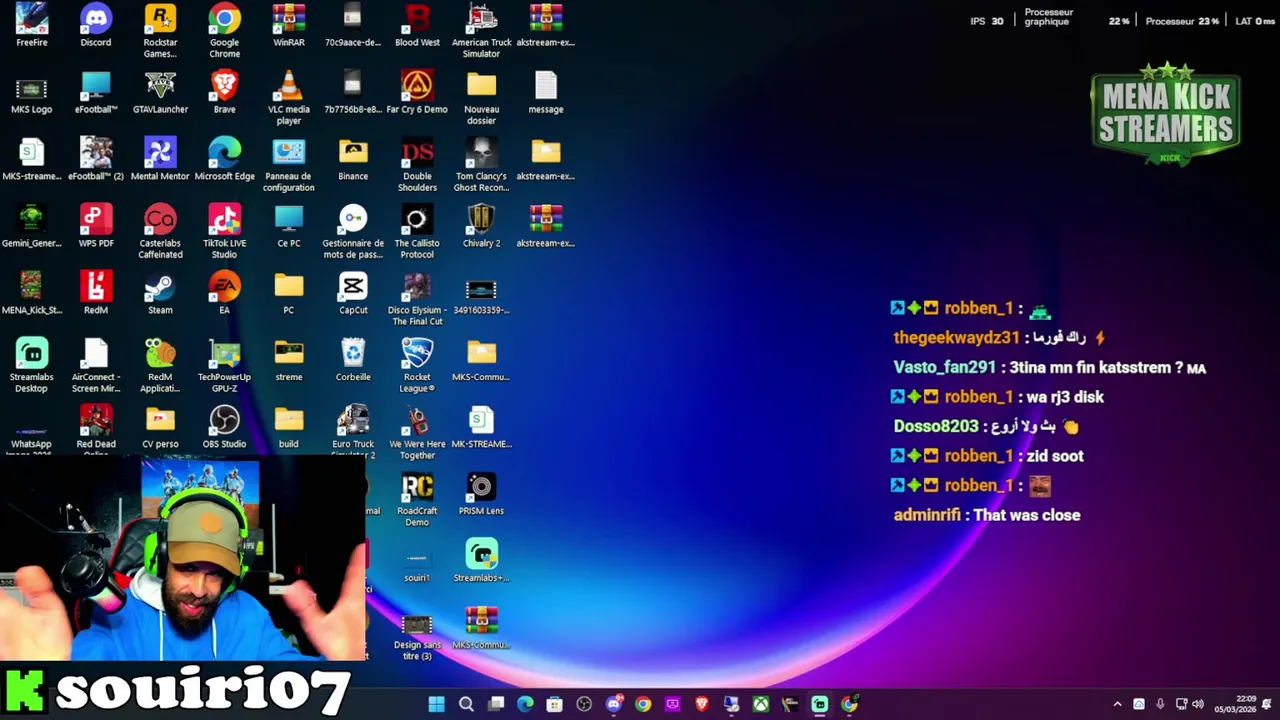
Task: Launch PRISM Lens from the desktop
Action: (x=481, y=494)
